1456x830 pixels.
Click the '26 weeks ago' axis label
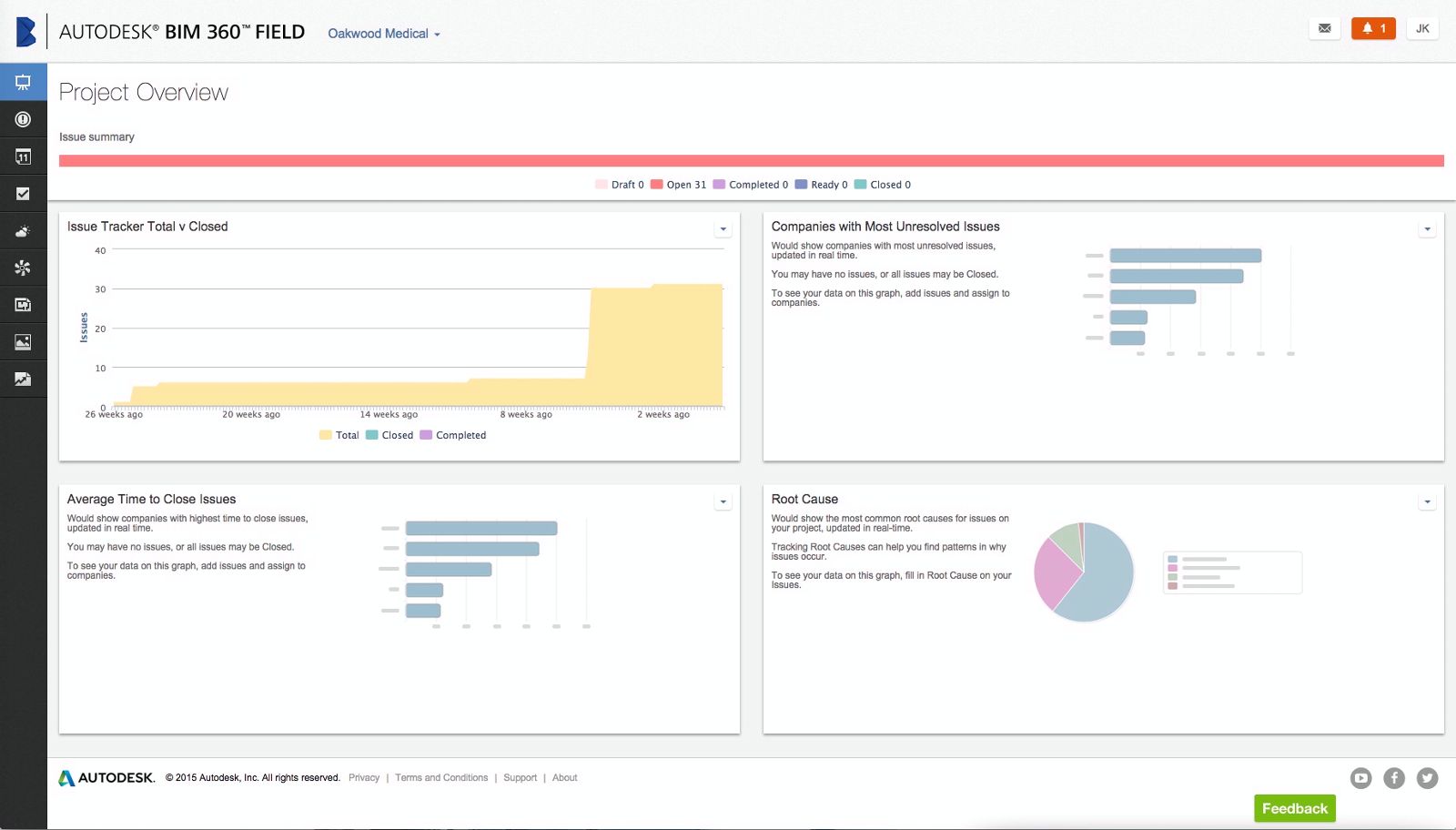tap(114, 415)
